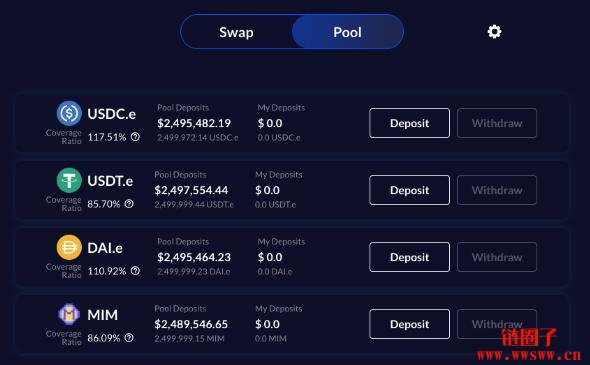Image resolution: width=590 pixels, height=365 pixels.
Task: Open MIM coverage ratio help icon
Action: pyautogui.click(x=129, y=338)
